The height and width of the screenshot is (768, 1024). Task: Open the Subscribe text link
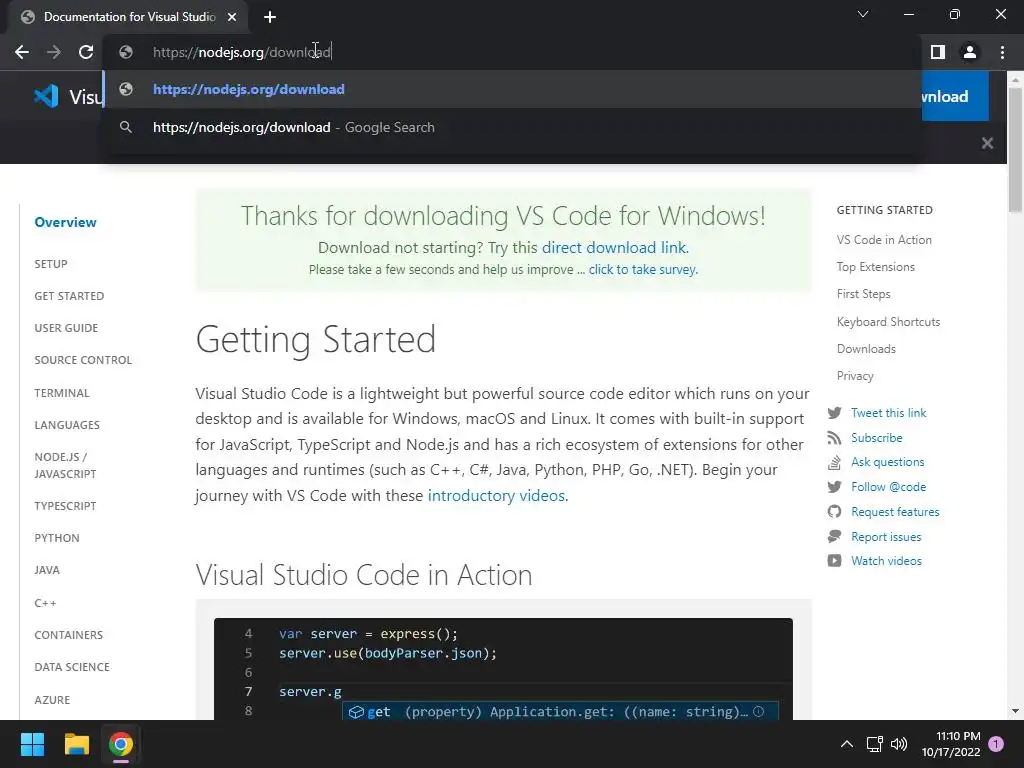click(x=876, y=438)
